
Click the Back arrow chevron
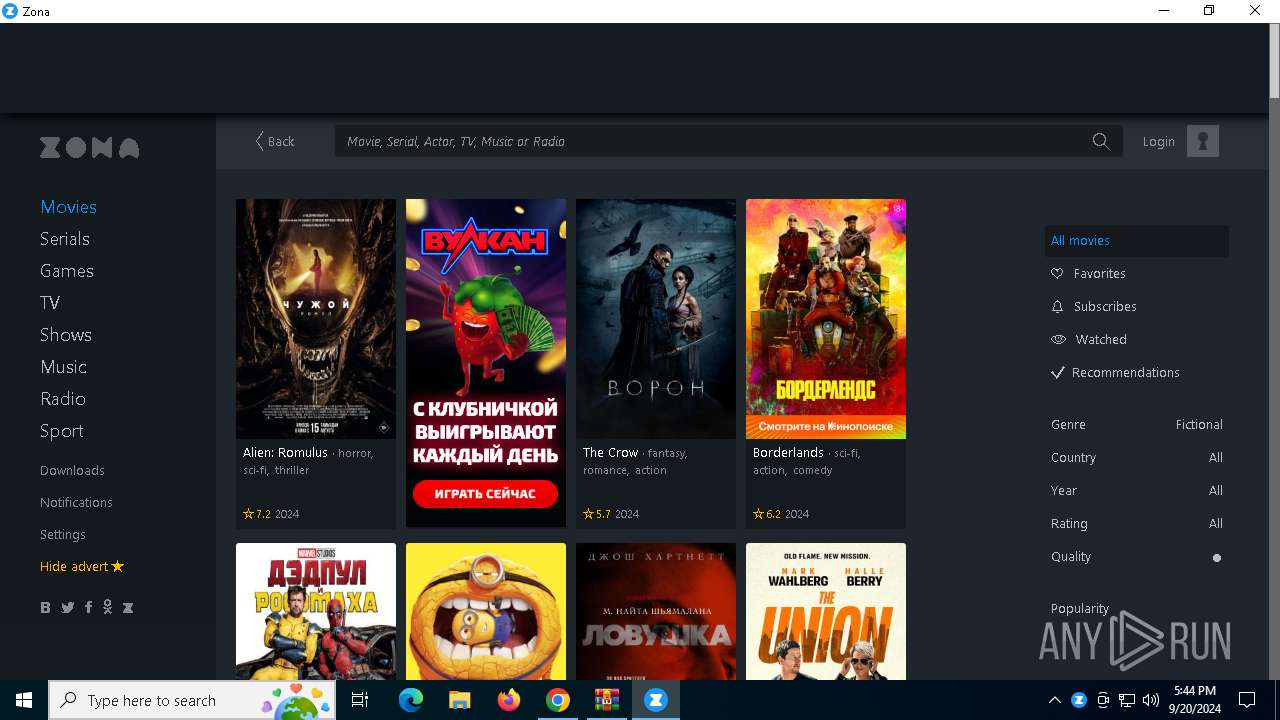click(x=259, y=141)
